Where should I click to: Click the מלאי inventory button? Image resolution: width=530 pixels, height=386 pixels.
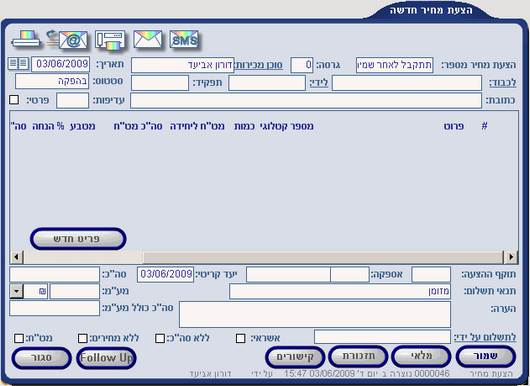coord(421,356)
